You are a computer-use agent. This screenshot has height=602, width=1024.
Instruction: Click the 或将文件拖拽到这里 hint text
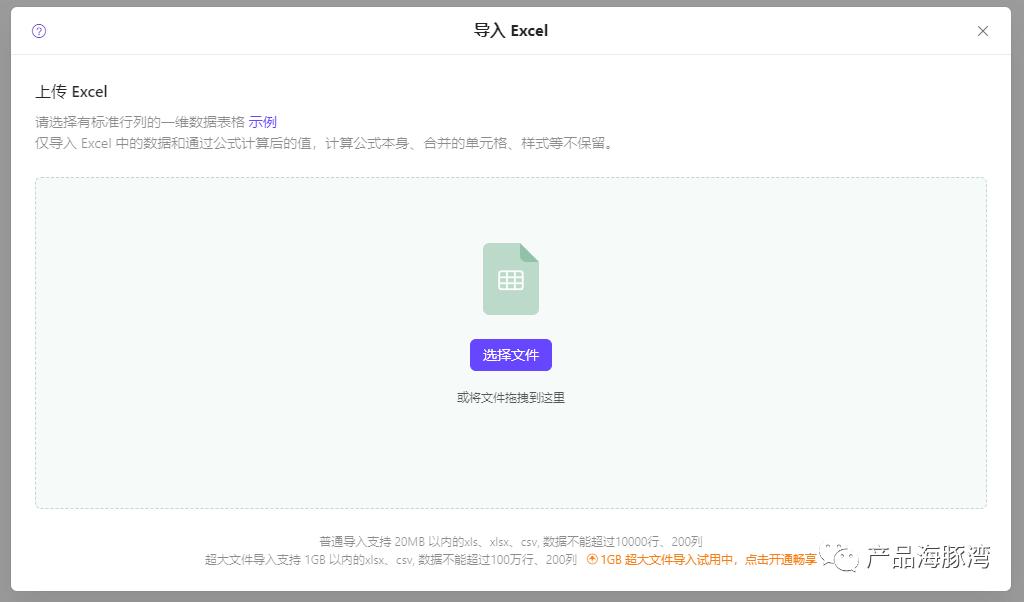(511, 396)
